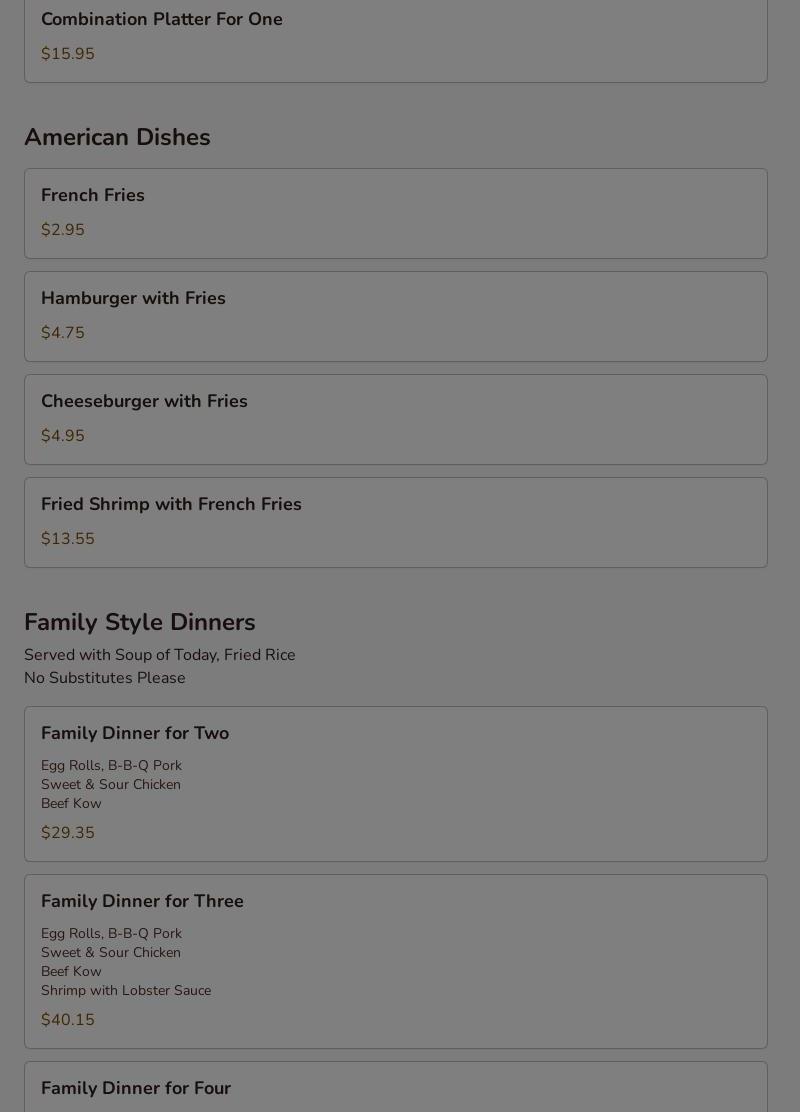Open Cheeseburger with Fries card
This screenshot has height=1112, width=800.
[144, 401]
